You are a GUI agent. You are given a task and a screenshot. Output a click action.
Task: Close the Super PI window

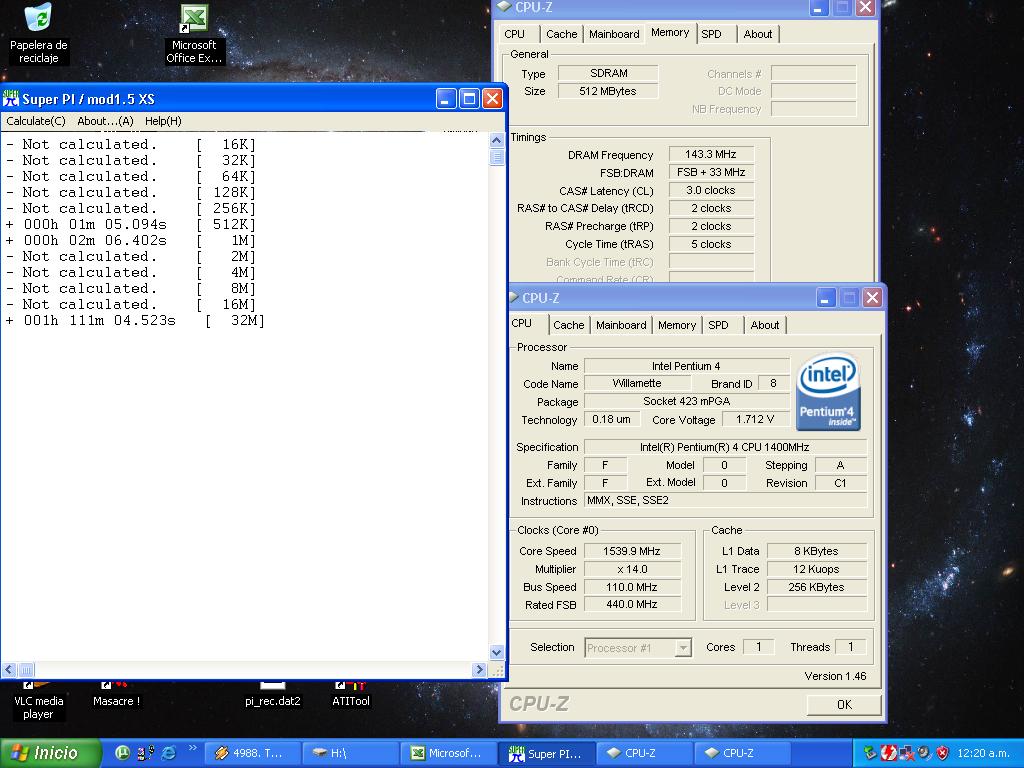point(492,99)
